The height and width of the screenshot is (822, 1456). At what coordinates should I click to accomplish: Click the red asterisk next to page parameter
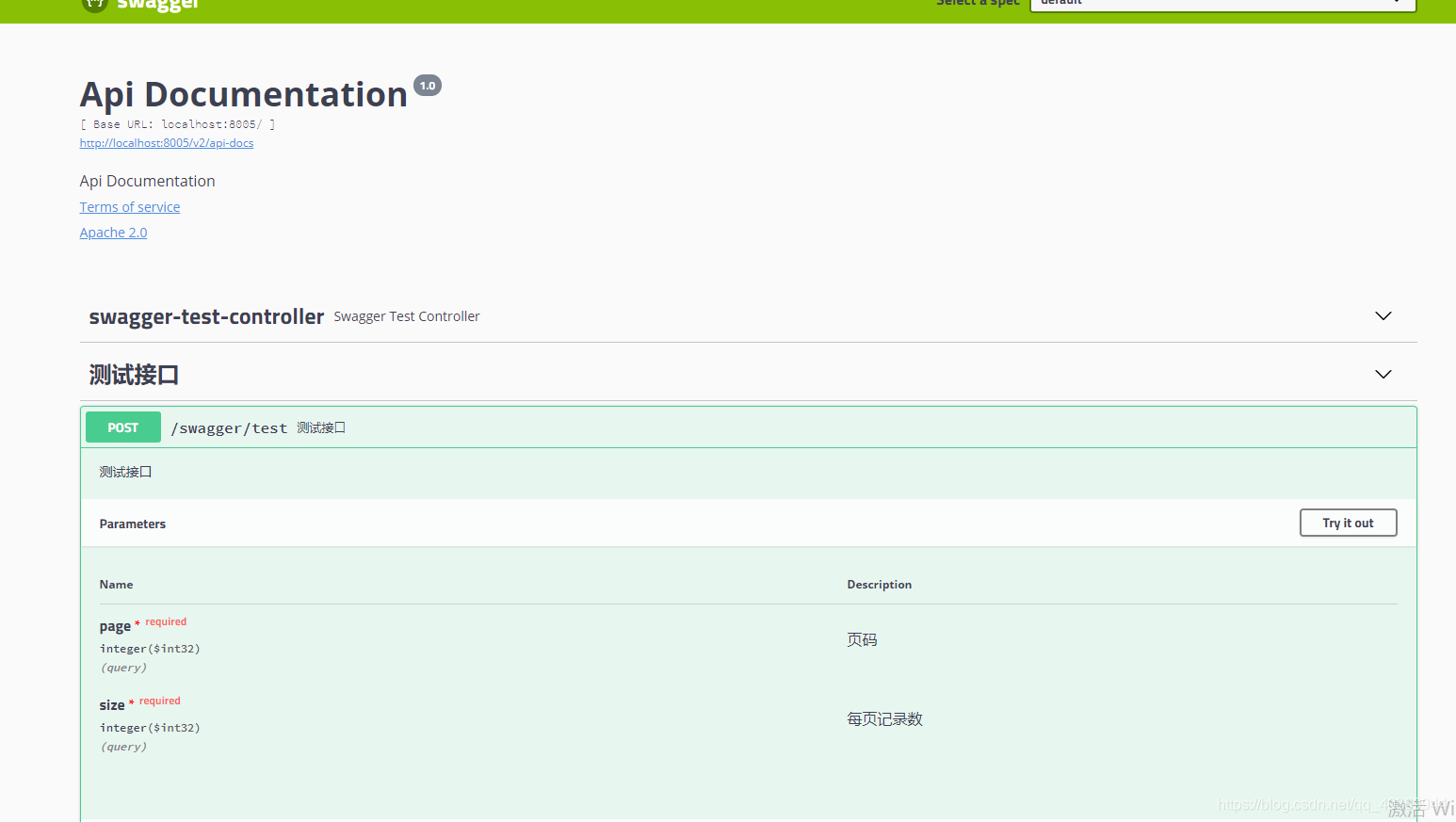[136, 623]
